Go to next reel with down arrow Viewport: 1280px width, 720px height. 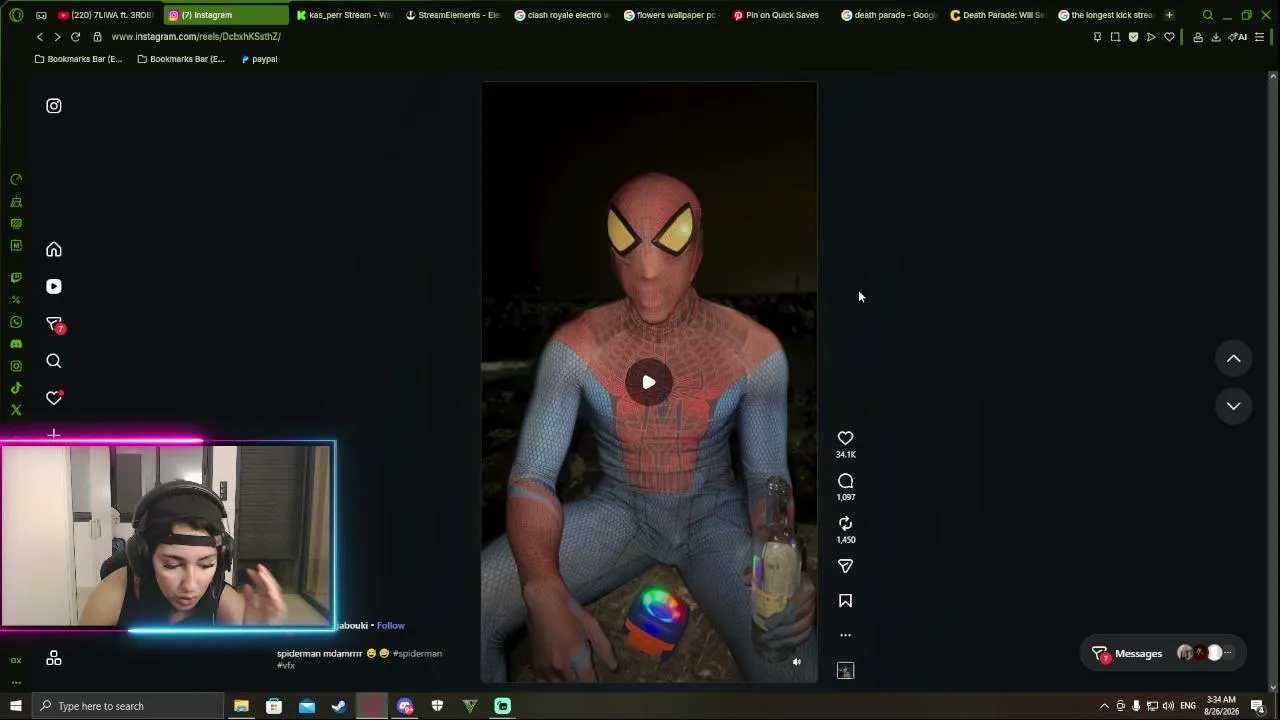1233,406
